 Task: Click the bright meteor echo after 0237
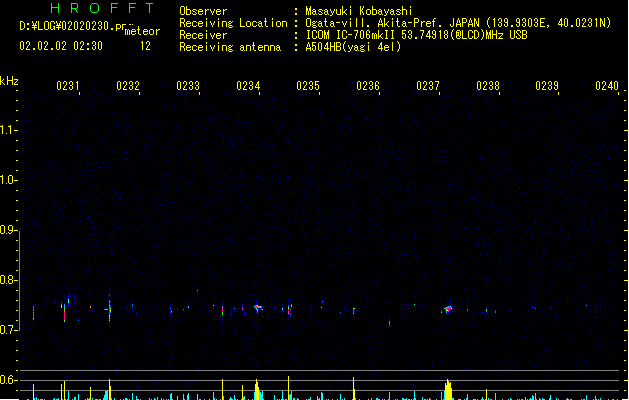(x=448, y=309)
